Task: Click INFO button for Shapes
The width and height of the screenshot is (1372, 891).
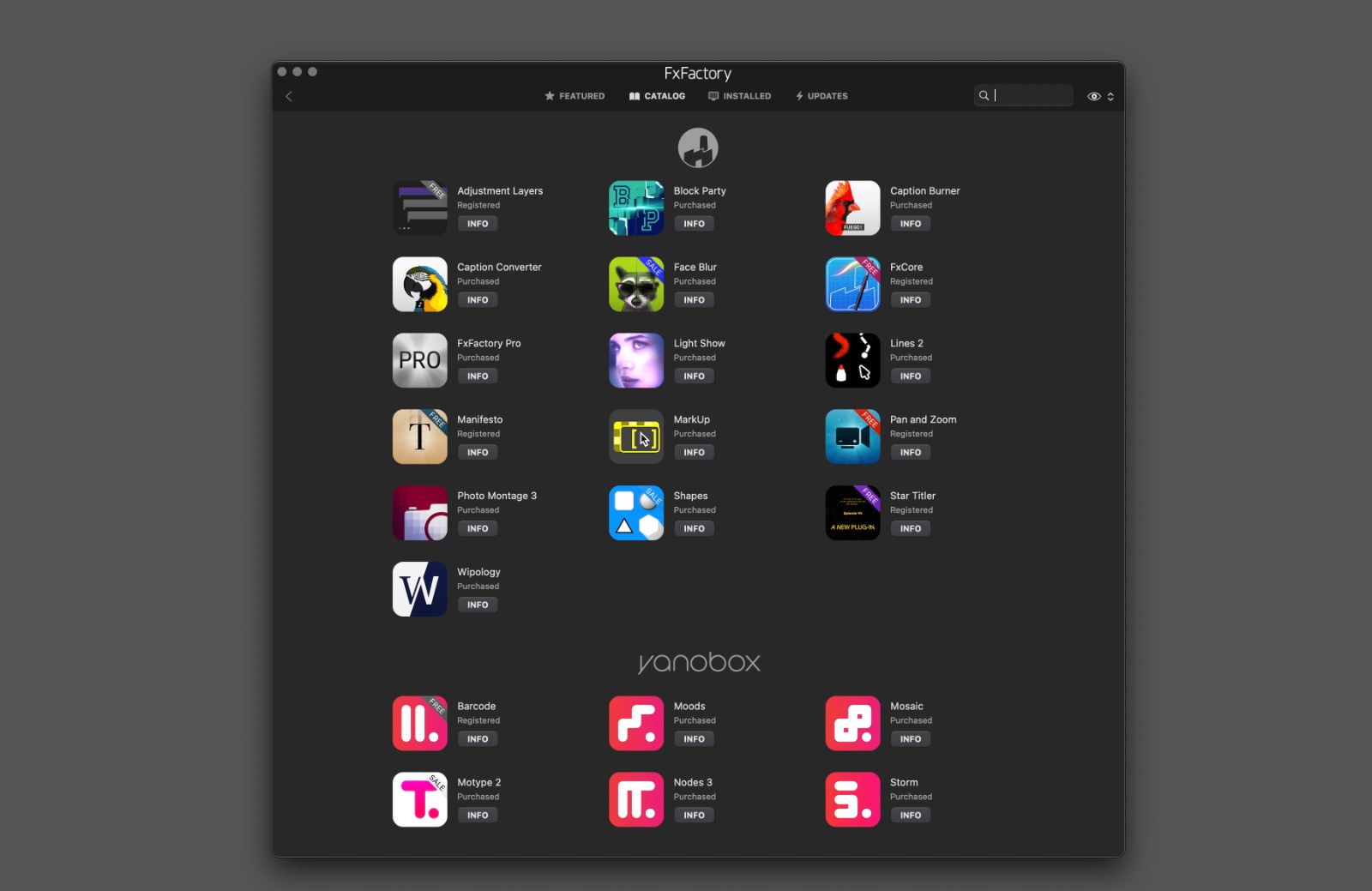Action: (694, 529)
